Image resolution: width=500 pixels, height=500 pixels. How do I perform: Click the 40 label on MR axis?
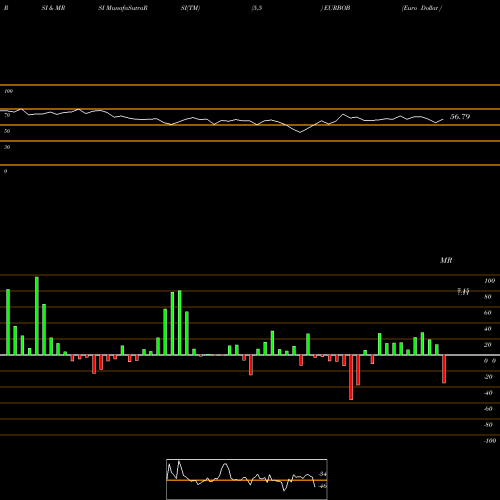click(x=488, y=329)
